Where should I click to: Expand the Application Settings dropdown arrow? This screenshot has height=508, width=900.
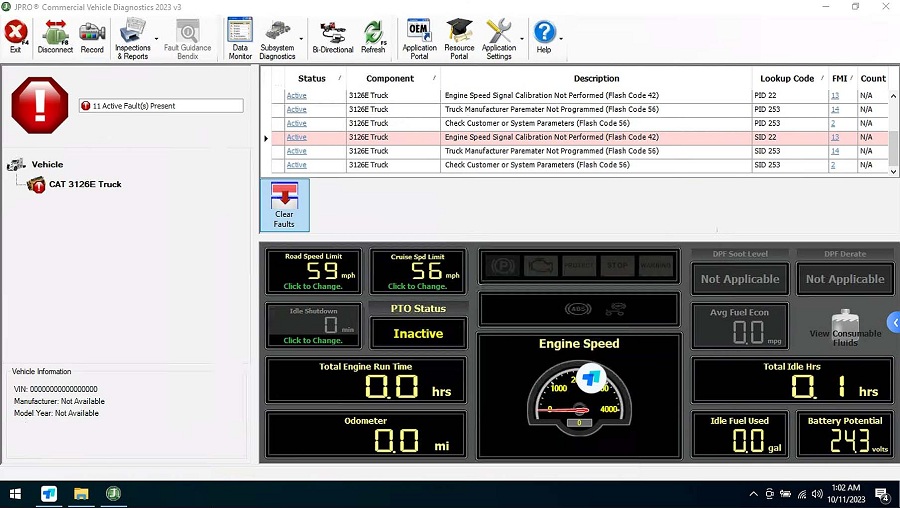coord(522,39)
